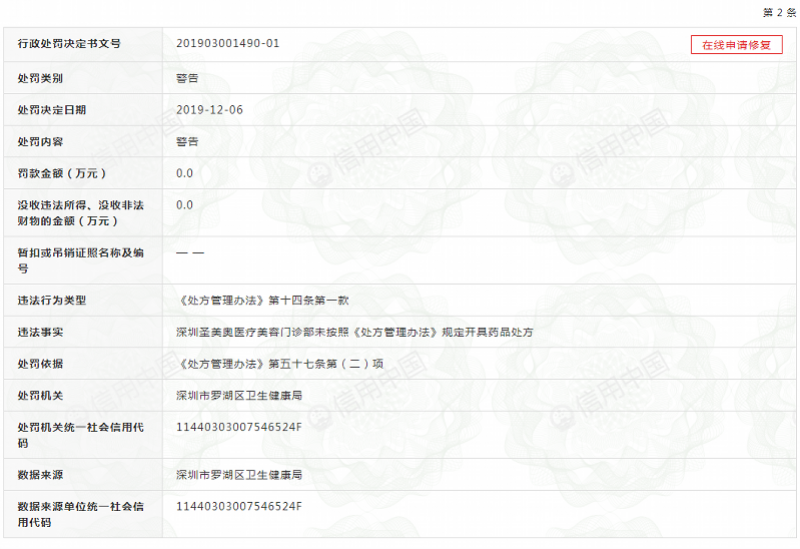Select the 警告 value in 处罚类别 row
The image size is (800, 549).
click(x=187, y=77)
